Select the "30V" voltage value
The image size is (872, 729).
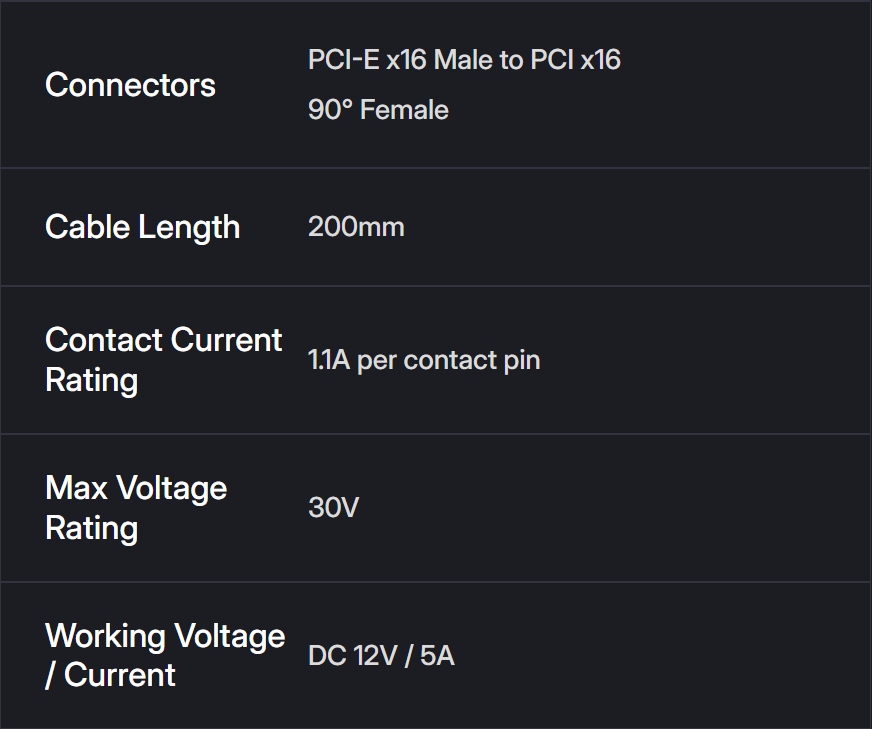coord(333,508)
